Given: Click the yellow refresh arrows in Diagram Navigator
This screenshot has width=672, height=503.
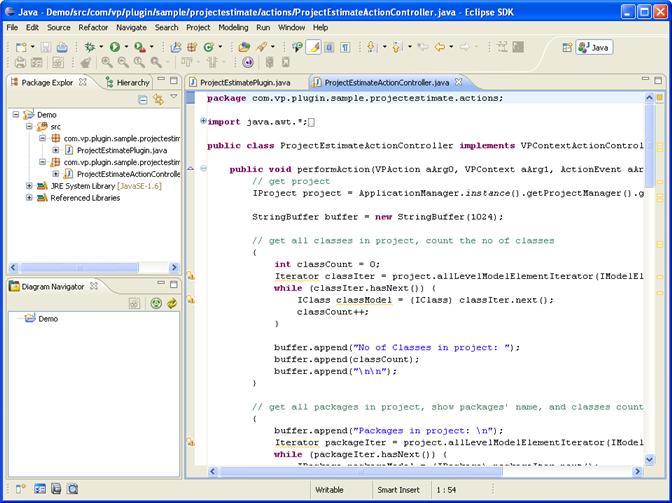Looking at the screenshot, I should point(172,304).
